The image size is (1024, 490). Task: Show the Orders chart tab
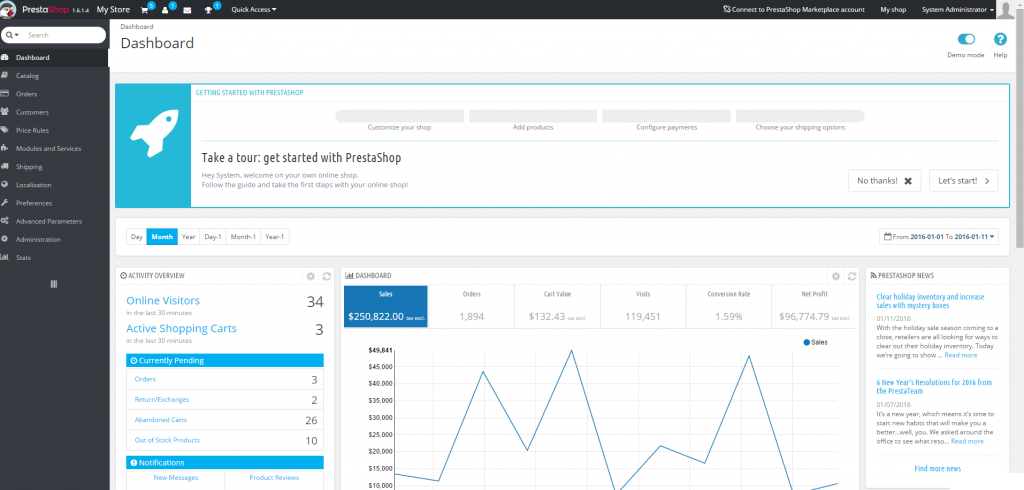coord(471,306)
